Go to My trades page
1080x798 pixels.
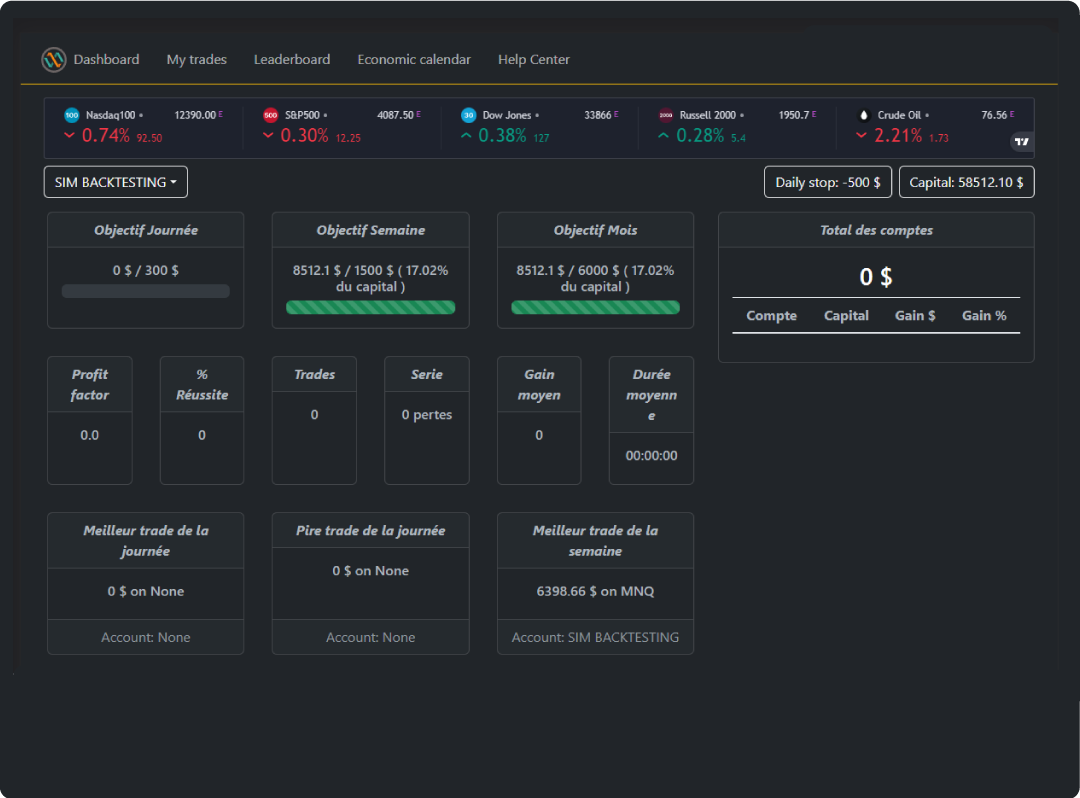point(196,60)
